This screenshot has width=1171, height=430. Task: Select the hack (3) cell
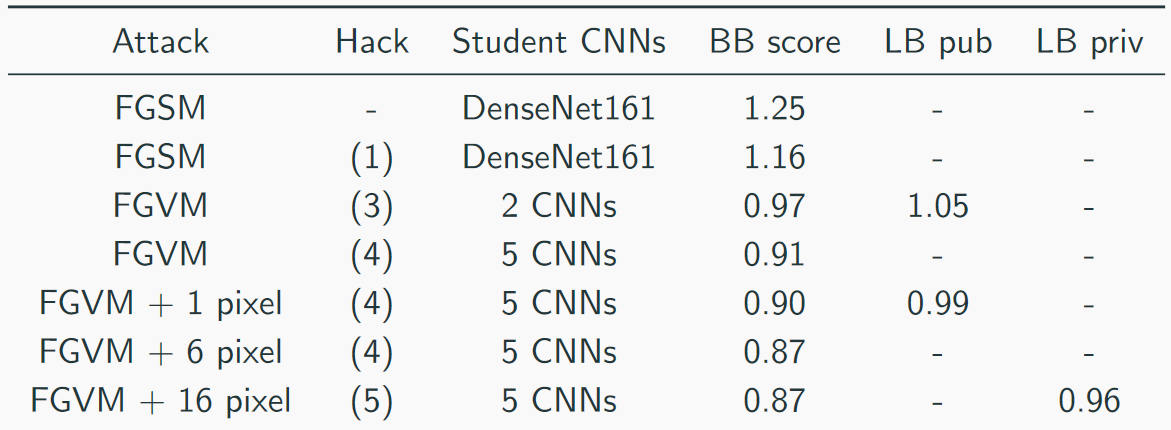[372, 206]
